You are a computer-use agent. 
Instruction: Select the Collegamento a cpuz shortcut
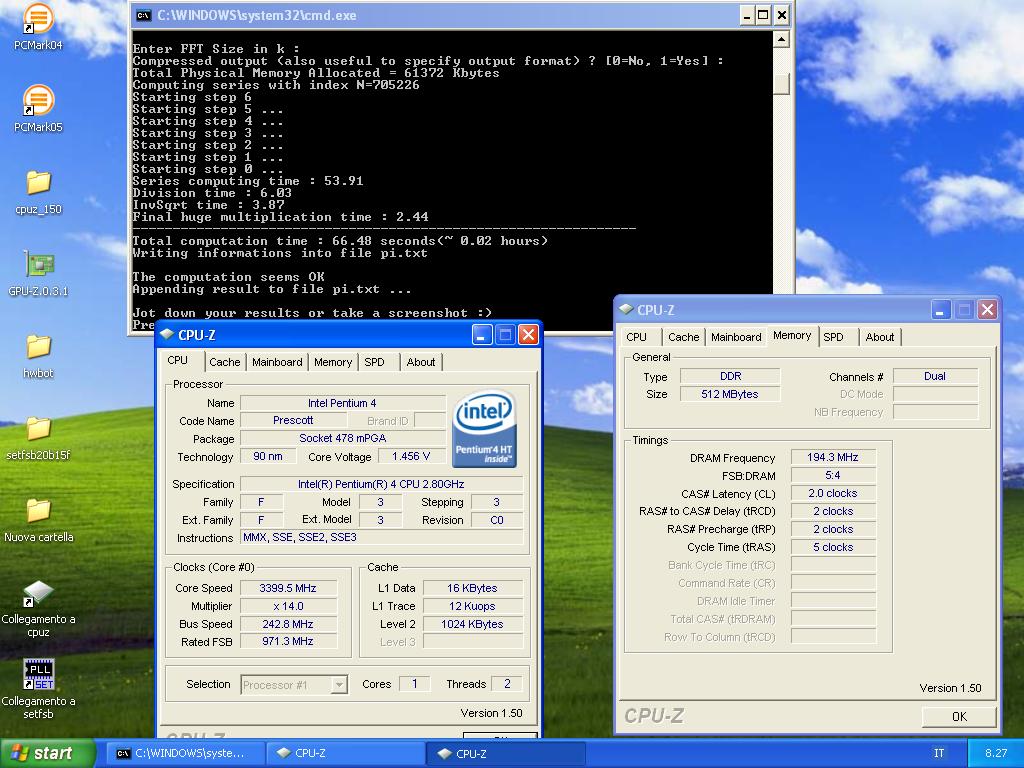38,607
